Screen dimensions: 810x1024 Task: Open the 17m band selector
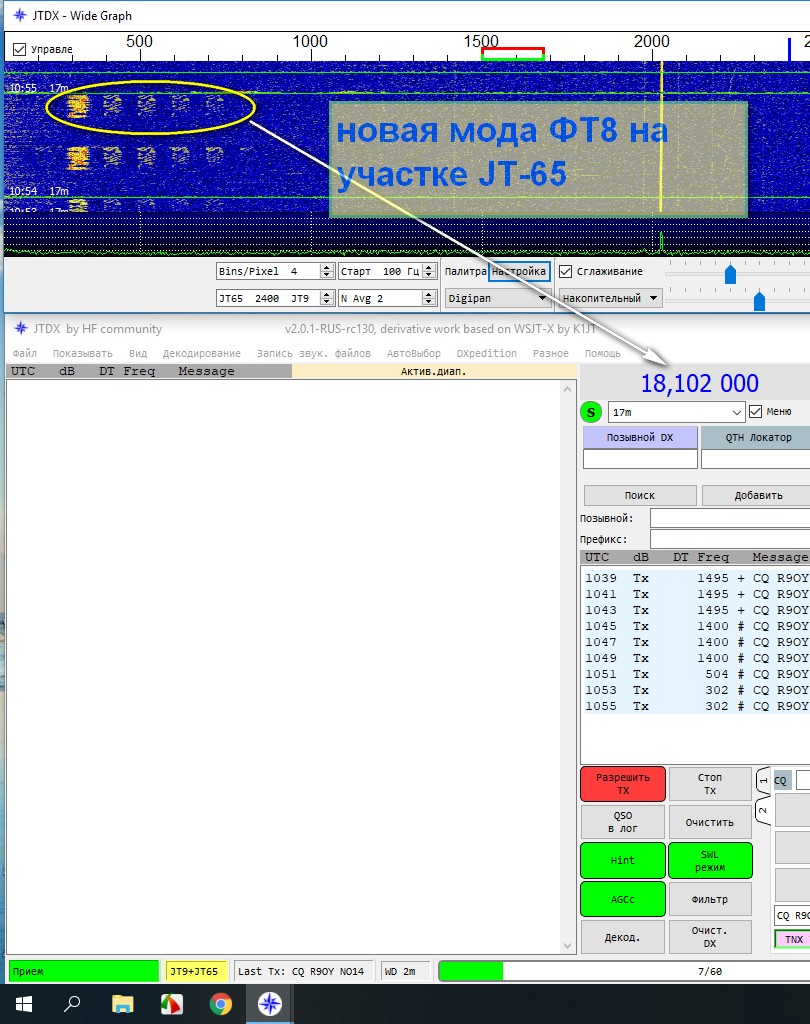tap(675, 412)
